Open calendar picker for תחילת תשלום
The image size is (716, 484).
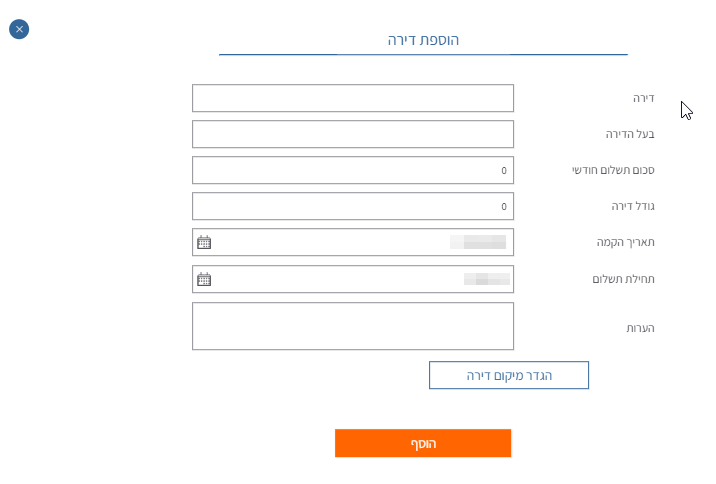(204, 279)
